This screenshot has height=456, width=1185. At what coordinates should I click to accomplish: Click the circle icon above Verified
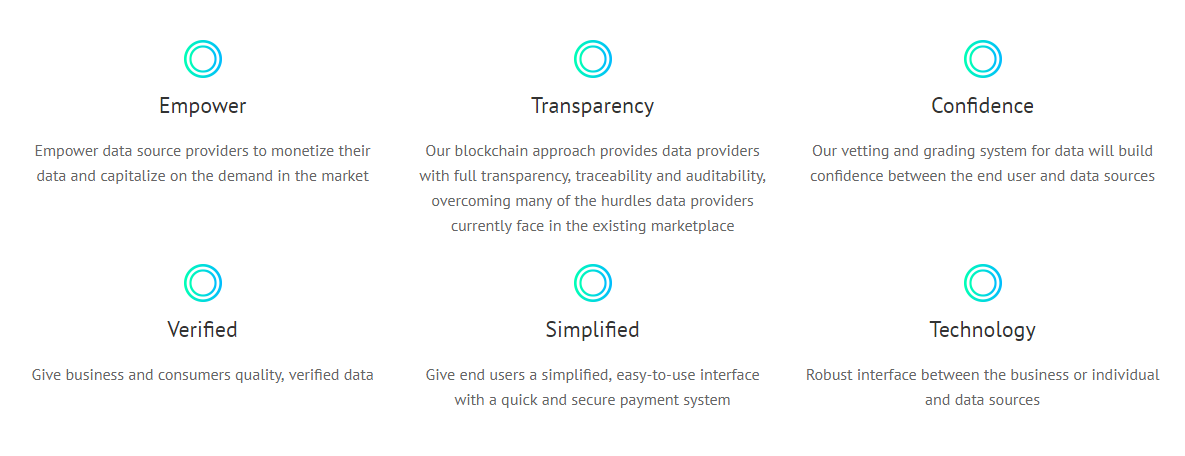pyautogui.click(x=203, y=283)
